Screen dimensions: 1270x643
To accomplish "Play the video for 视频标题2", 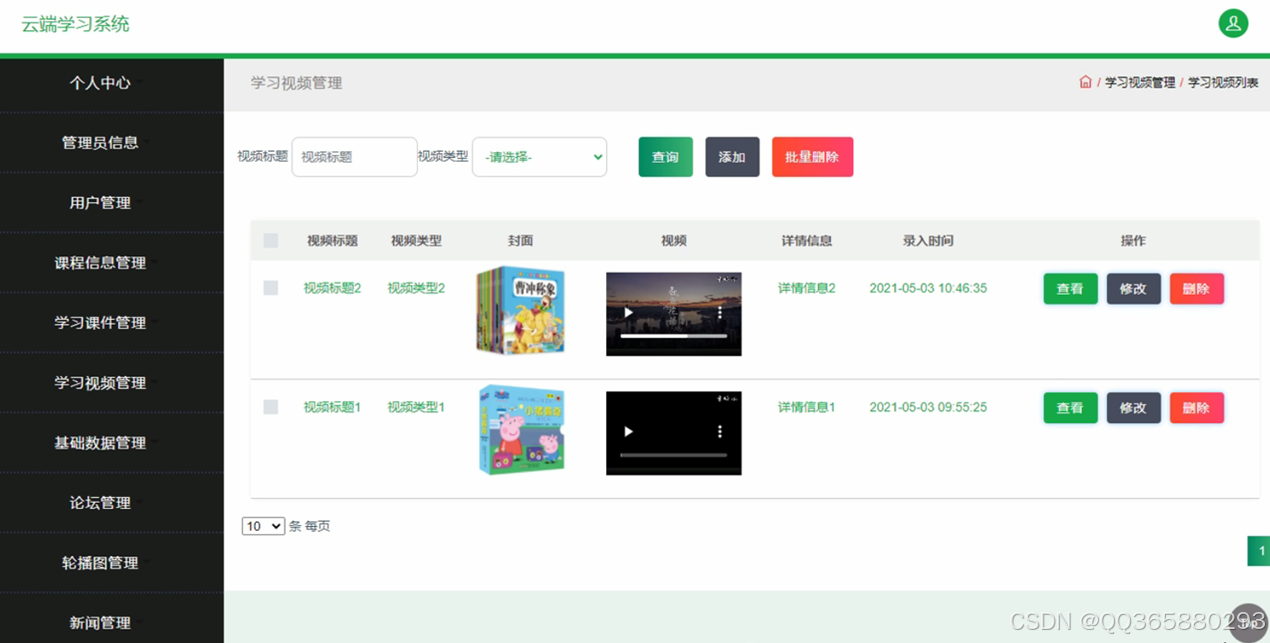I will (628, 313).
